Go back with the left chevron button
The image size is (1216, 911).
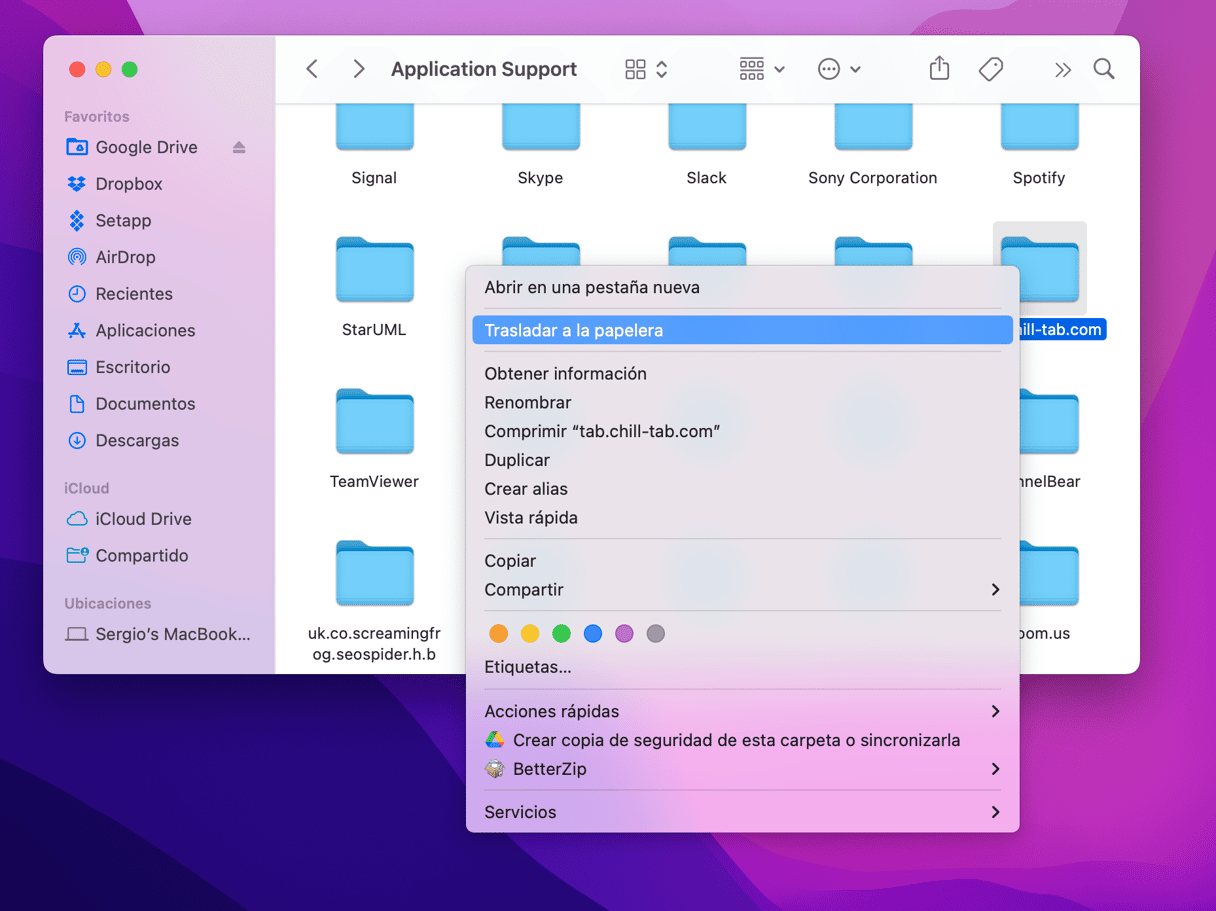tap(312, 69)
